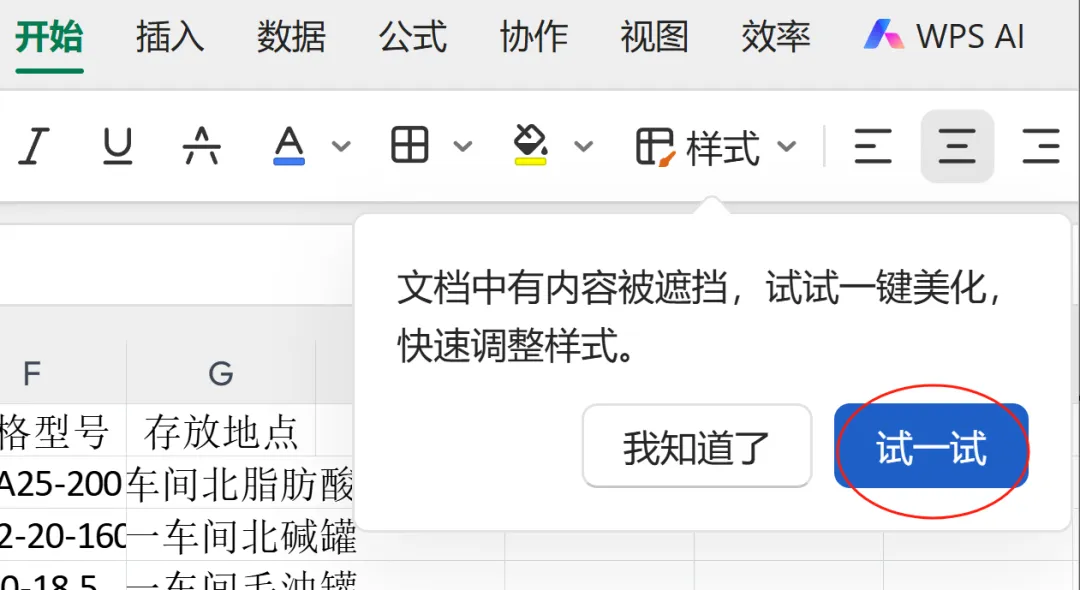
Task: Click the font color A icon
Action: [x=289, y=146]
